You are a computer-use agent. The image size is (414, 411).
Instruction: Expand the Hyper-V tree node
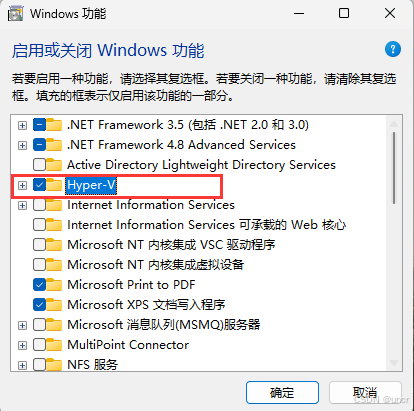coord(22,185)
